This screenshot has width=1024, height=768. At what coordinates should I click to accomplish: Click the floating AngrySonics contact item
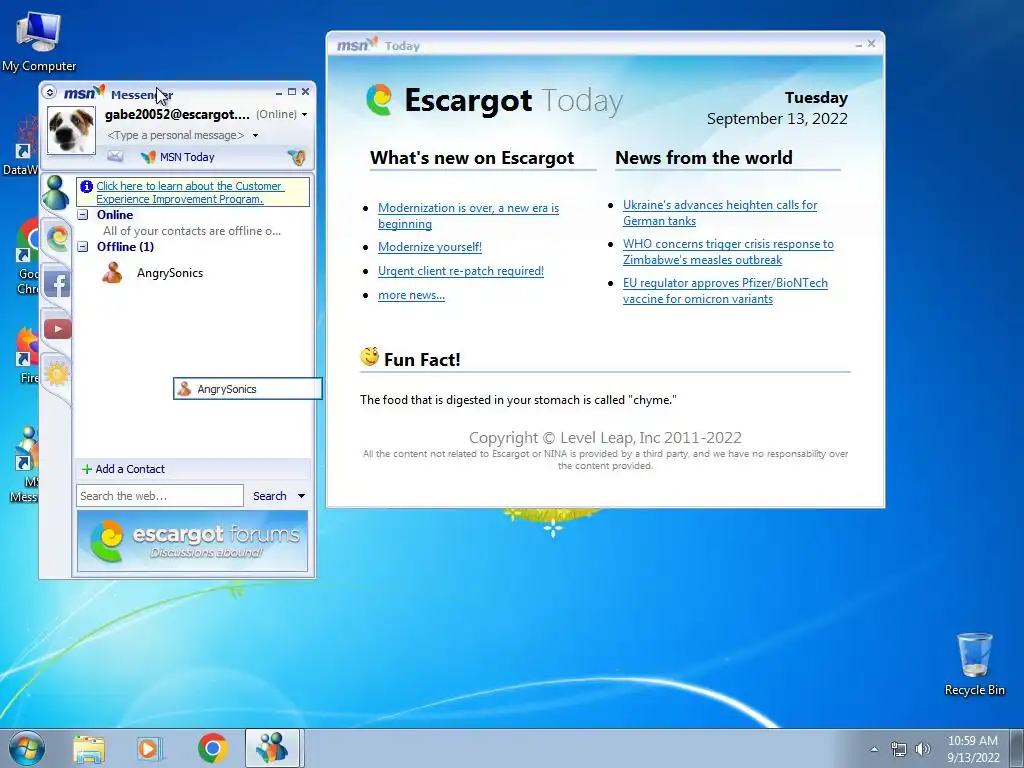[x=248, y=389]
